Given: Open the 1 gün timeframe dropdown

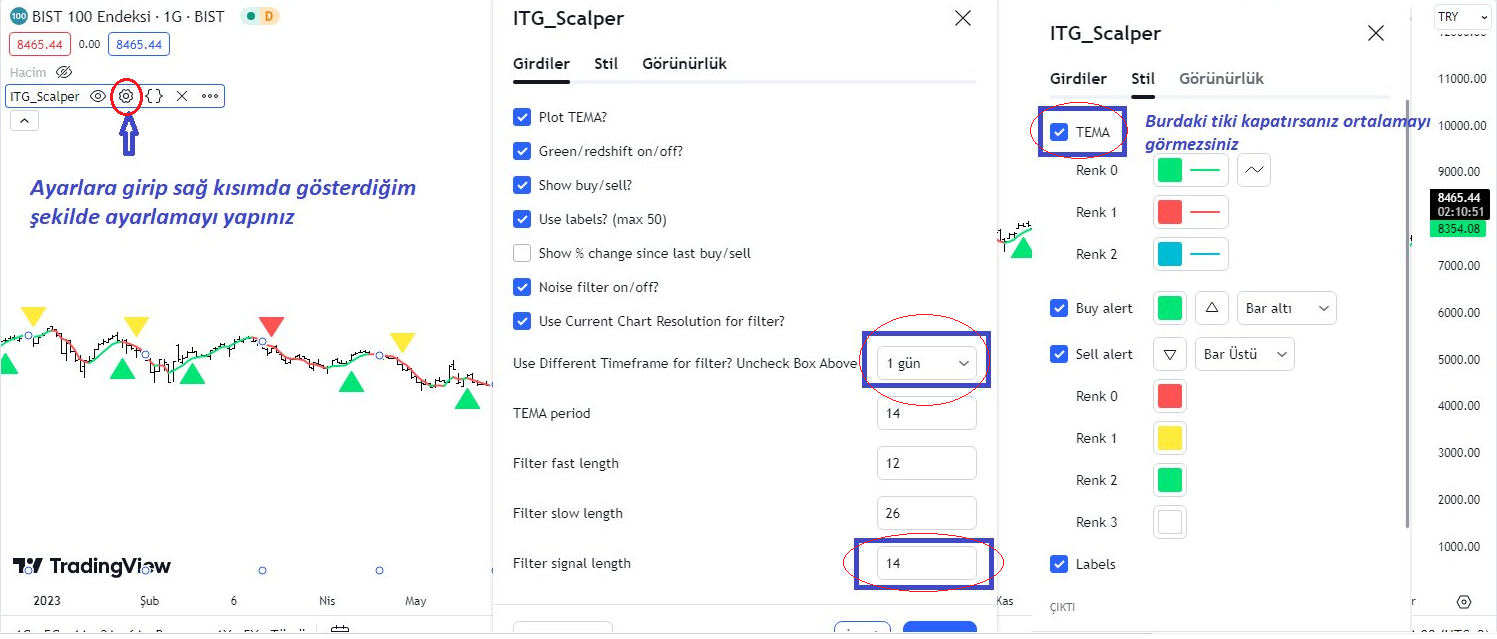Looking at the screenshot, I should coord(927,363).
